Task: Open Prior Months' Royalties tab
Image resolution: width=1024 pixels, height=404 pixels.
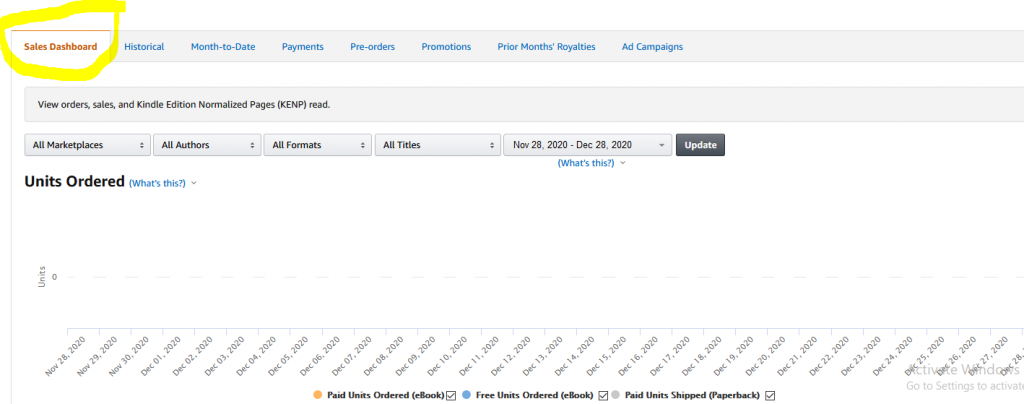Action: point(546,47)
